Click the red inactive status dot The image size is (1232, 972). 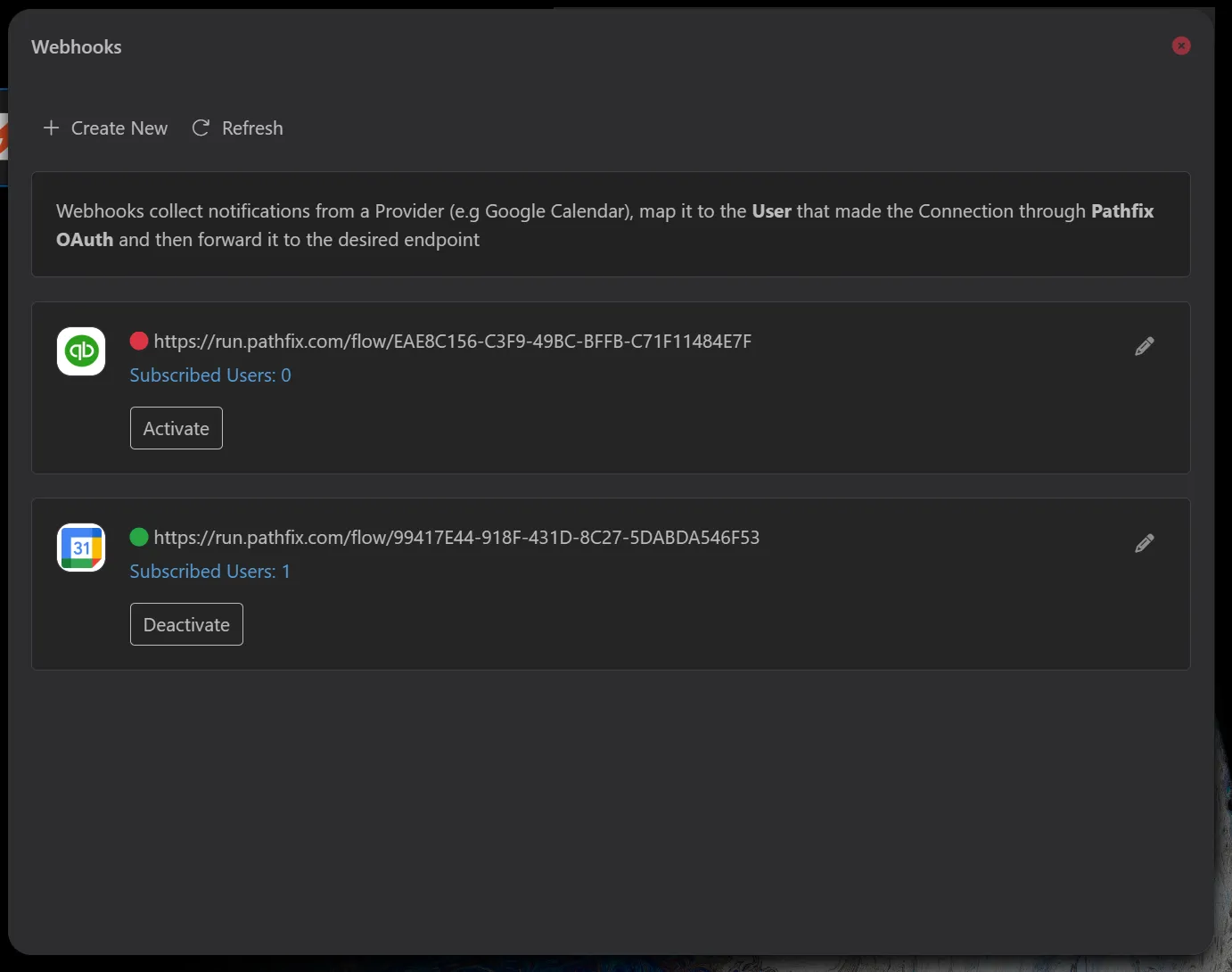pyautogui.click(x=139, y=341)
